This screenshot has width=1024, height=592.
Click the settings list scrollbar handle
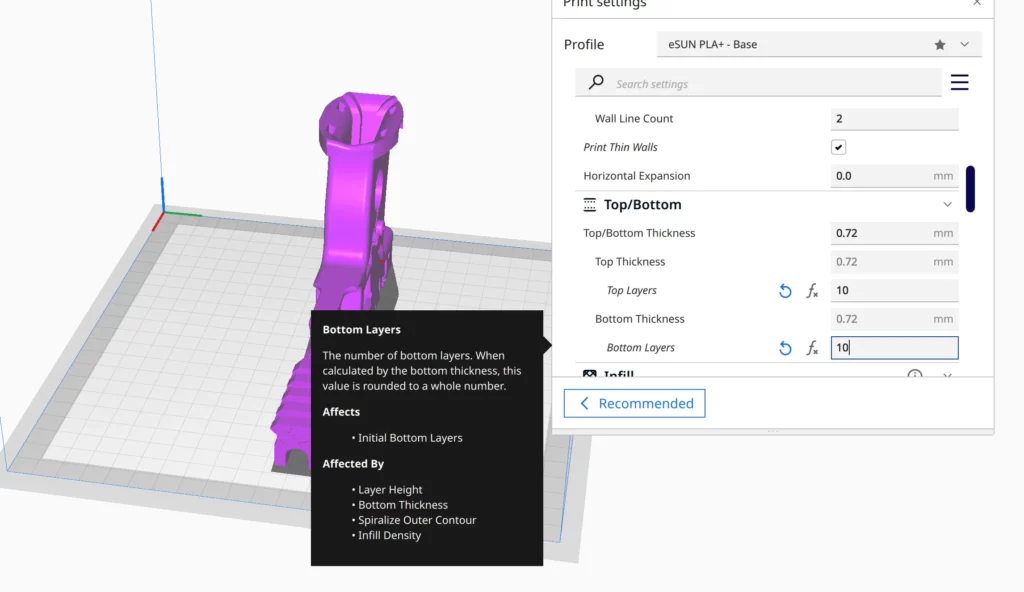pyautogui.click(x=970, y=189)
